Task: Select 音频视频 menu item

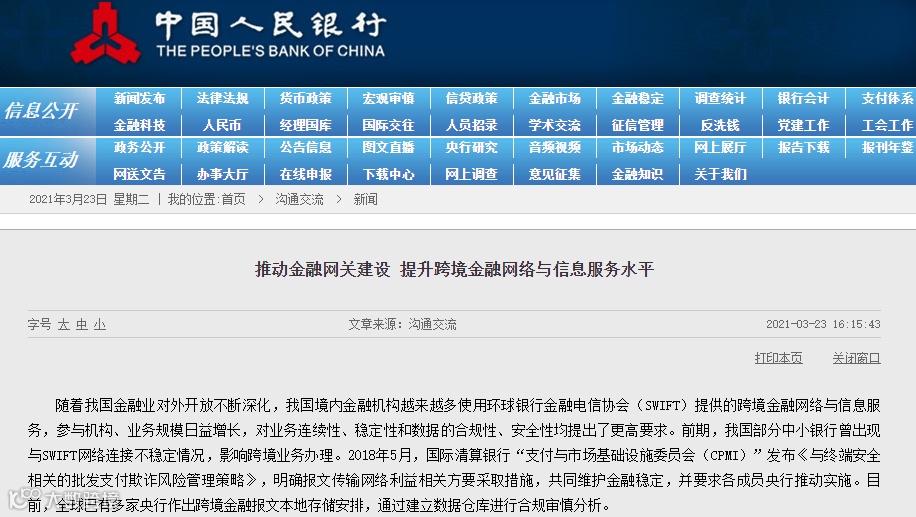Action: point(554,147)
